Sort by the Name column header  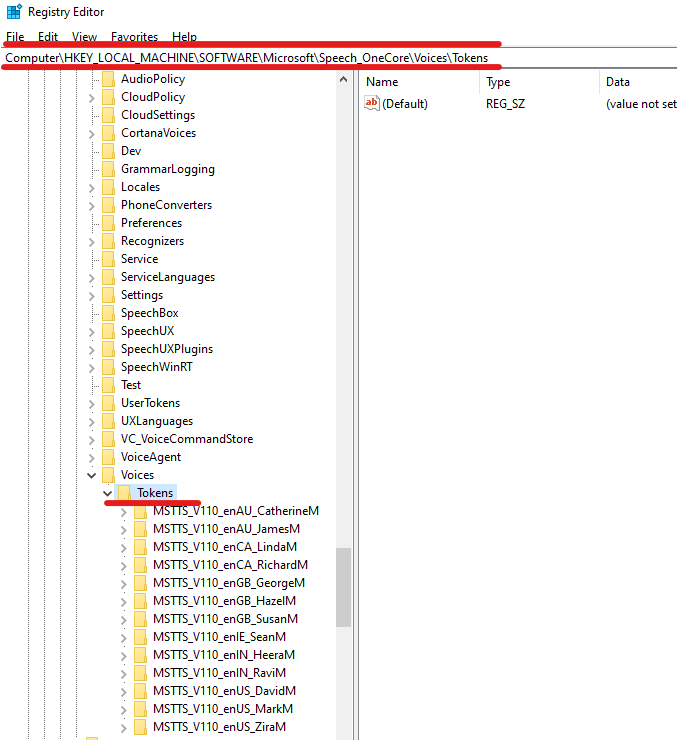tap(420, 82)
